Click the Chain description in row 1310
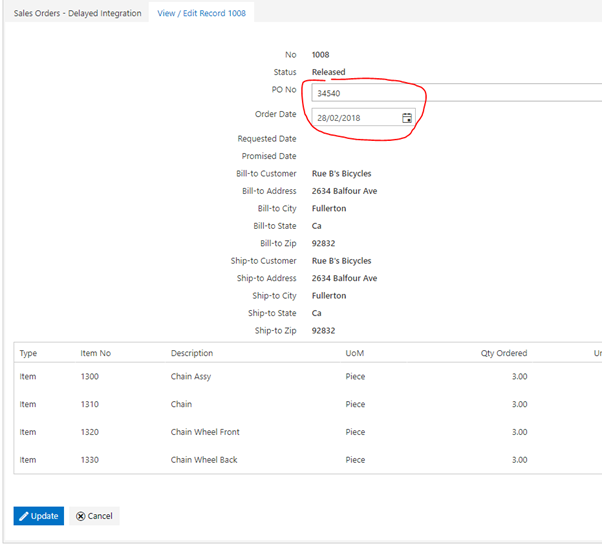Image resolution: width=602 pixels, height=557 pixels. [181, 404]
